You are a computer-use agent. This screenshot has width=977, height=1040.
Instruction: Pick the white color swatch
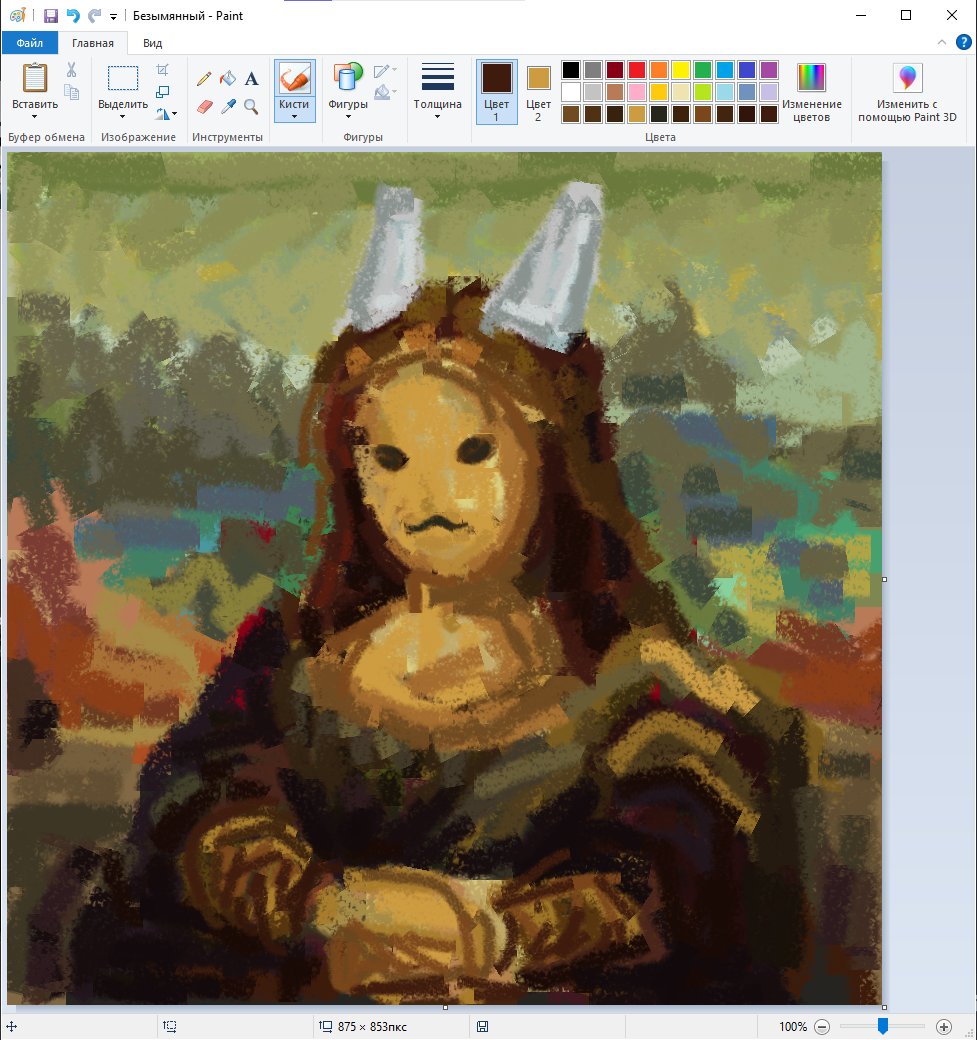click(x=570, y=92)
